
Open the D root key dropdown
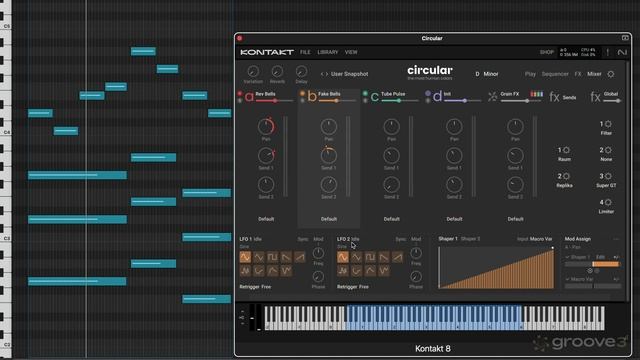click(x=477, y=74)
